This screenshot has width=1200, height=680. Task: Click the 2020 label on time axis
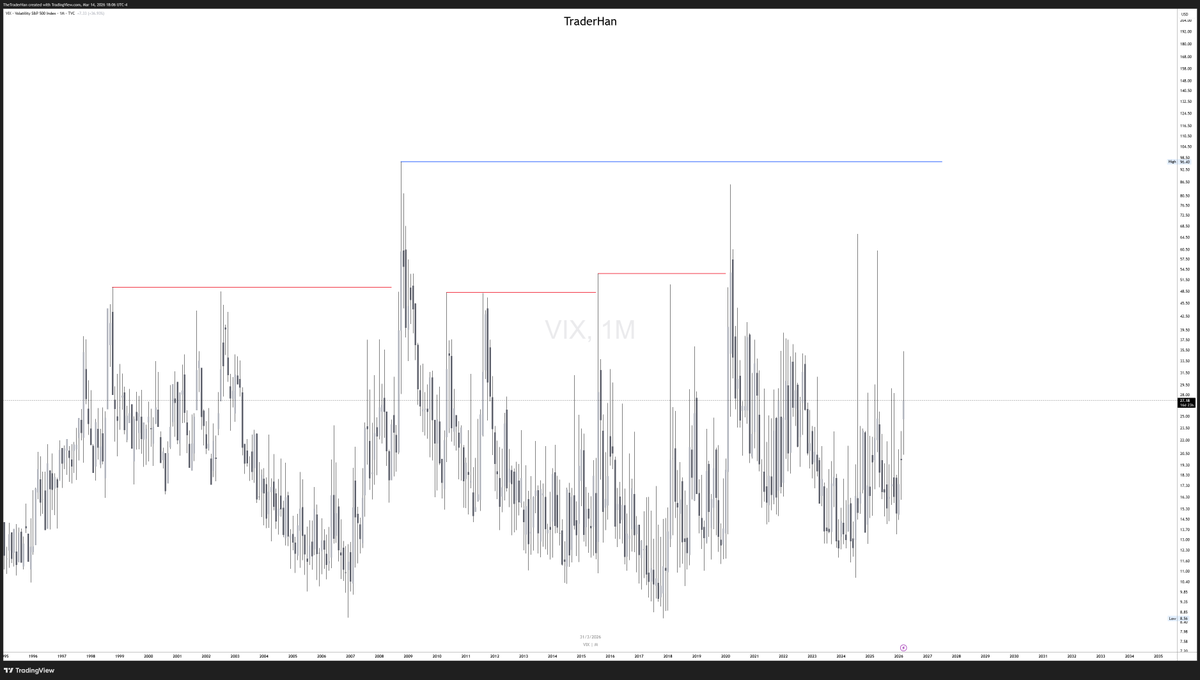tap(725, 656)
